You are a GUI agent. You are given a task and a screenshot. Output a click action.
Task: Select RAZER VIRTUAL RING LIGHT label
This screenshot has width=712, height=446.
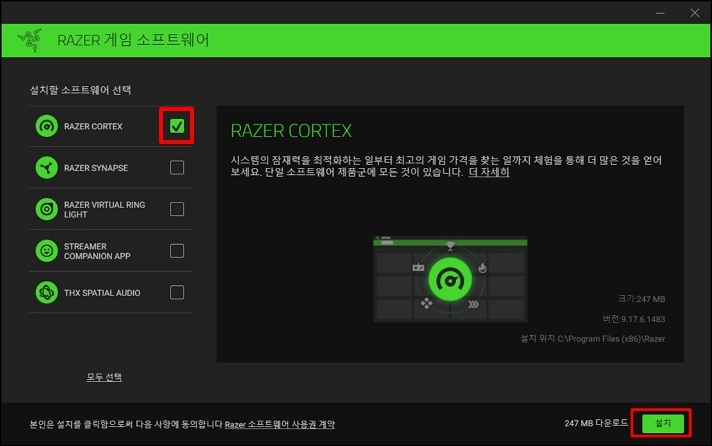[104, 209]
